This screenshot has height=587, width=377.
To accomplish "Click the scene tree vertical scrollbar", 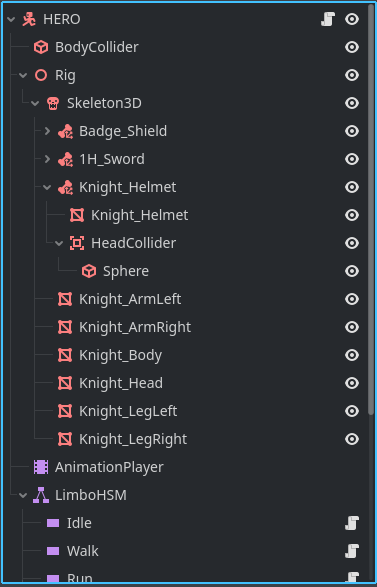I will coord(371,210).
